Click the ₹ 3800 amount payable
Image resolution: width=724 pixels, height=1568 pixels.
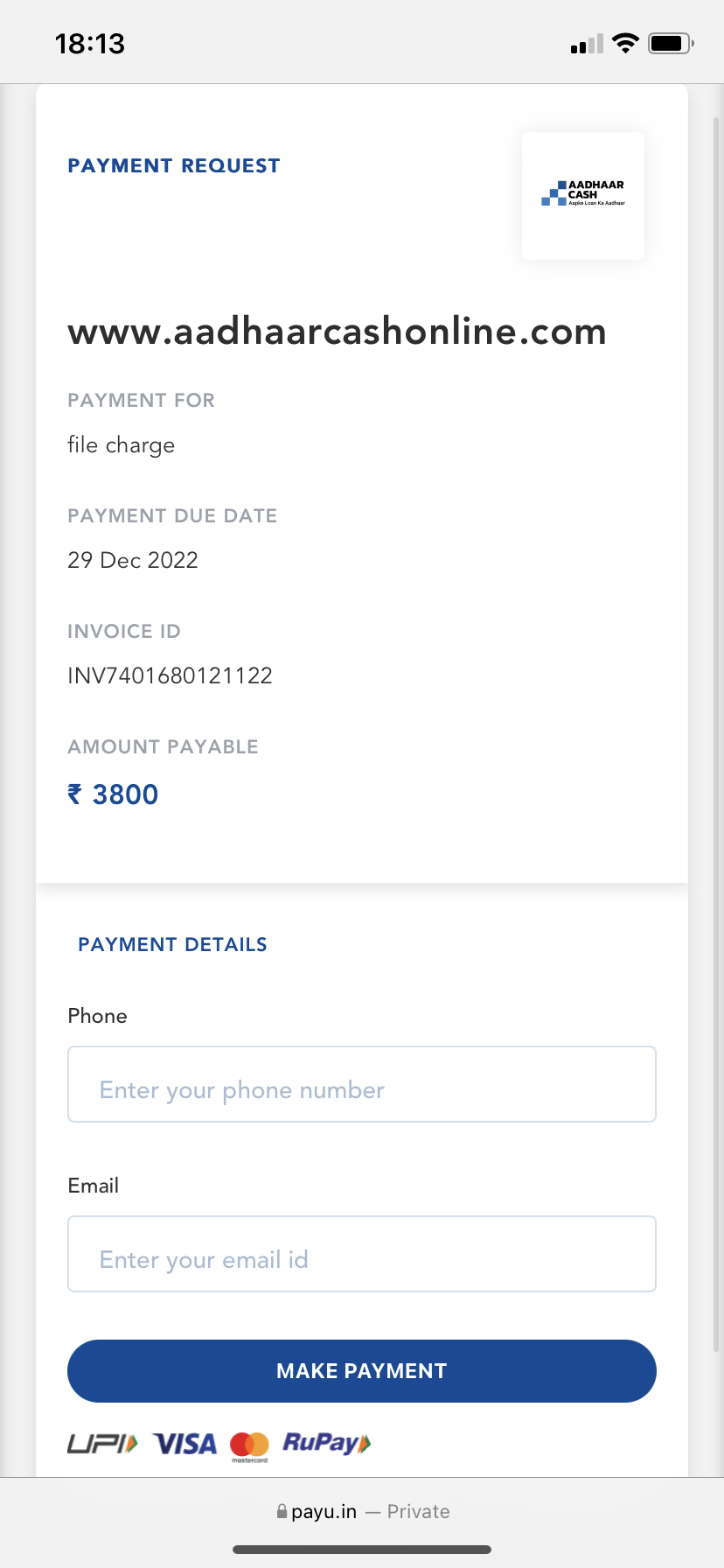click(114, 794)
